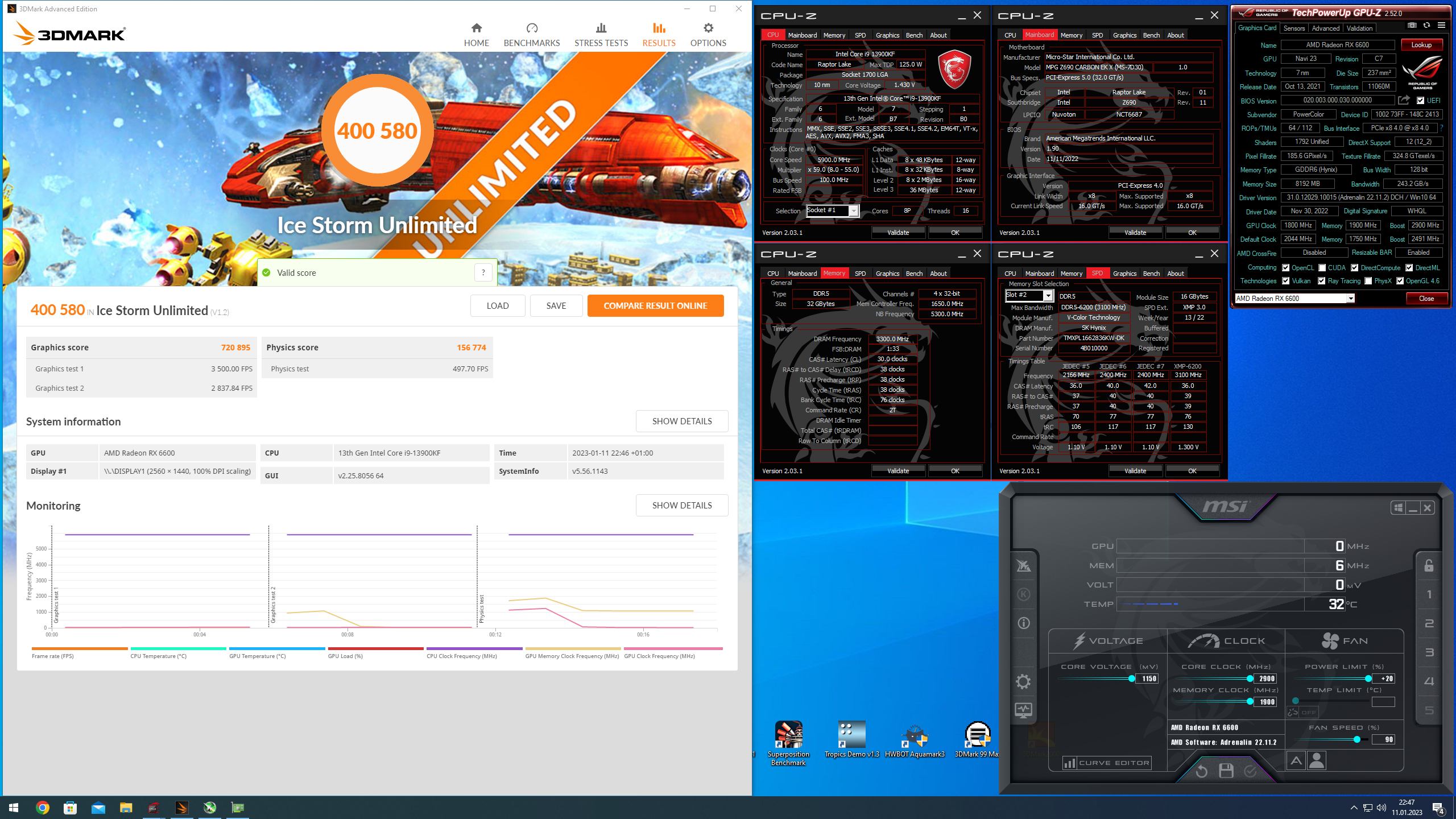The width and height of the screenshot is (1456, 819).
Task: Click valid score help question mark
Action: (483, 272)
